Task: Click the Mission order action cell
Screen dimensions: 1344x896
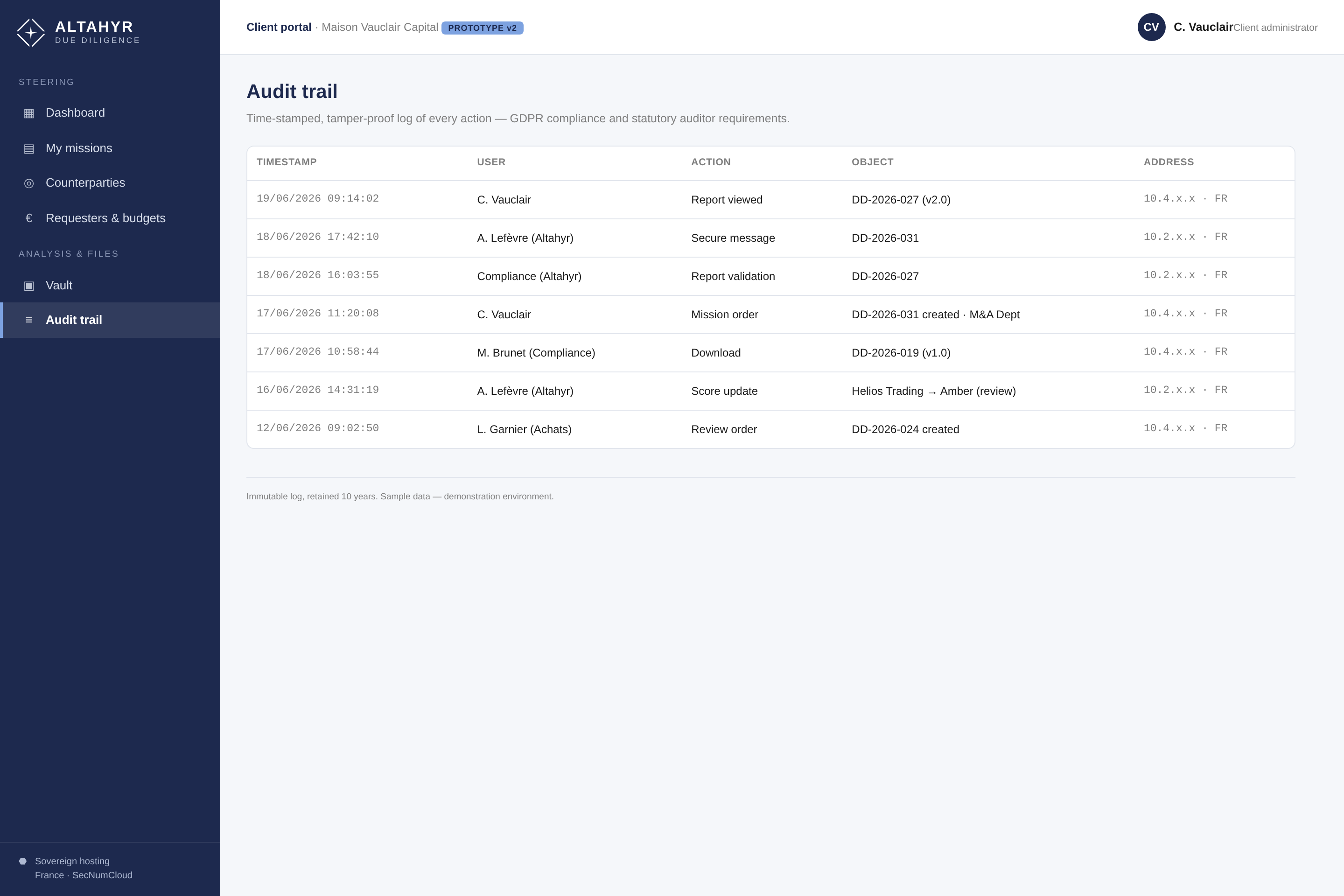Action: [x=725, y=315]
